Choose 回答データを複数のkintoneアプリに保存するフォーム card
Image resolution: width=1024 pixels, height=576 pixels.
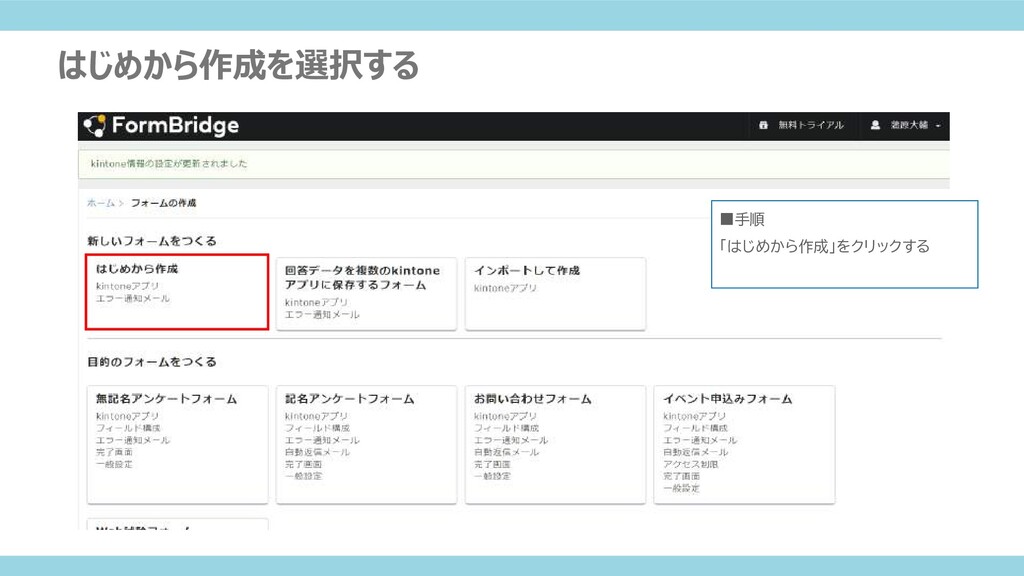(x=366, y=294)
